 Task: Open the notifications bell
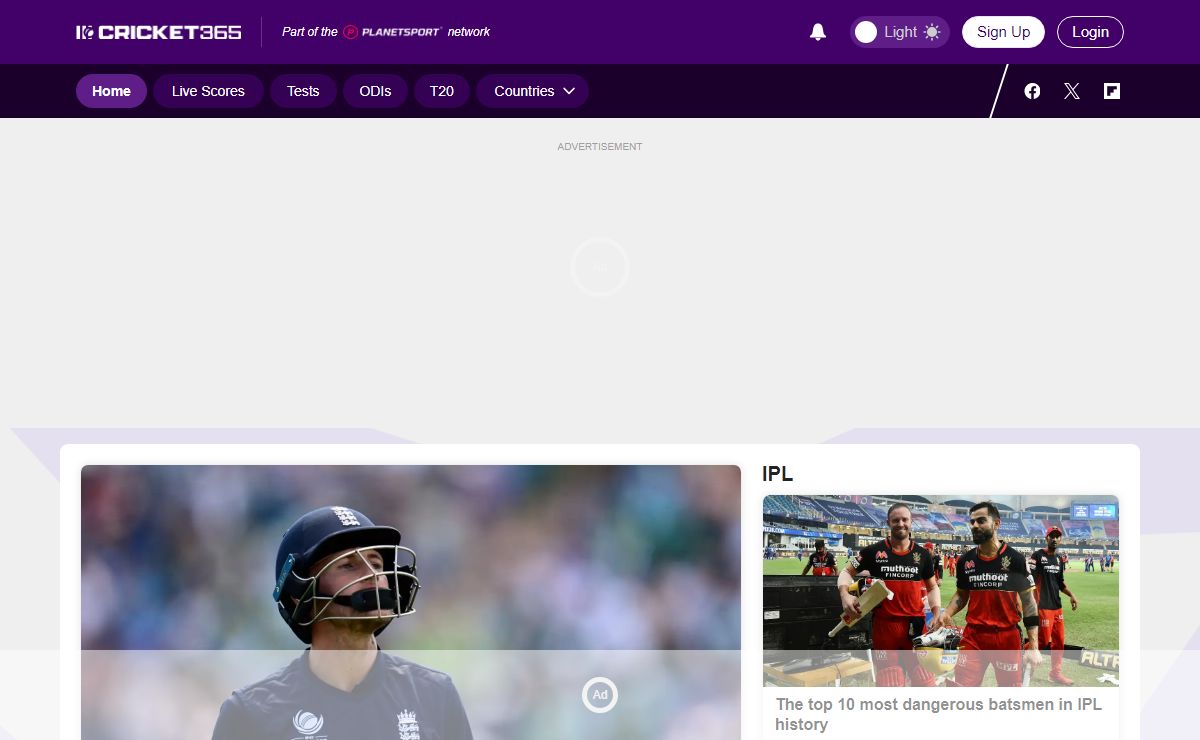click(x=818, y=32)
